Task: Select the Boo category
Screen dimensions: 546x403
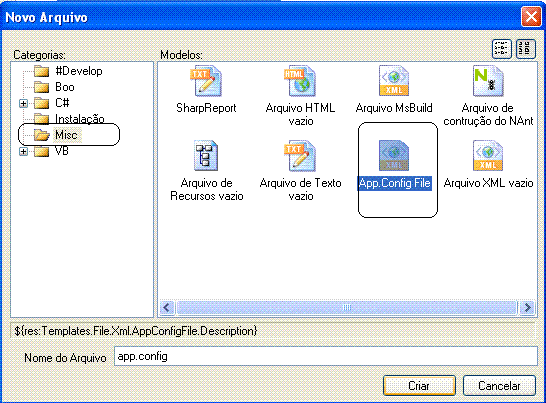Action: (x=54, y=87)
